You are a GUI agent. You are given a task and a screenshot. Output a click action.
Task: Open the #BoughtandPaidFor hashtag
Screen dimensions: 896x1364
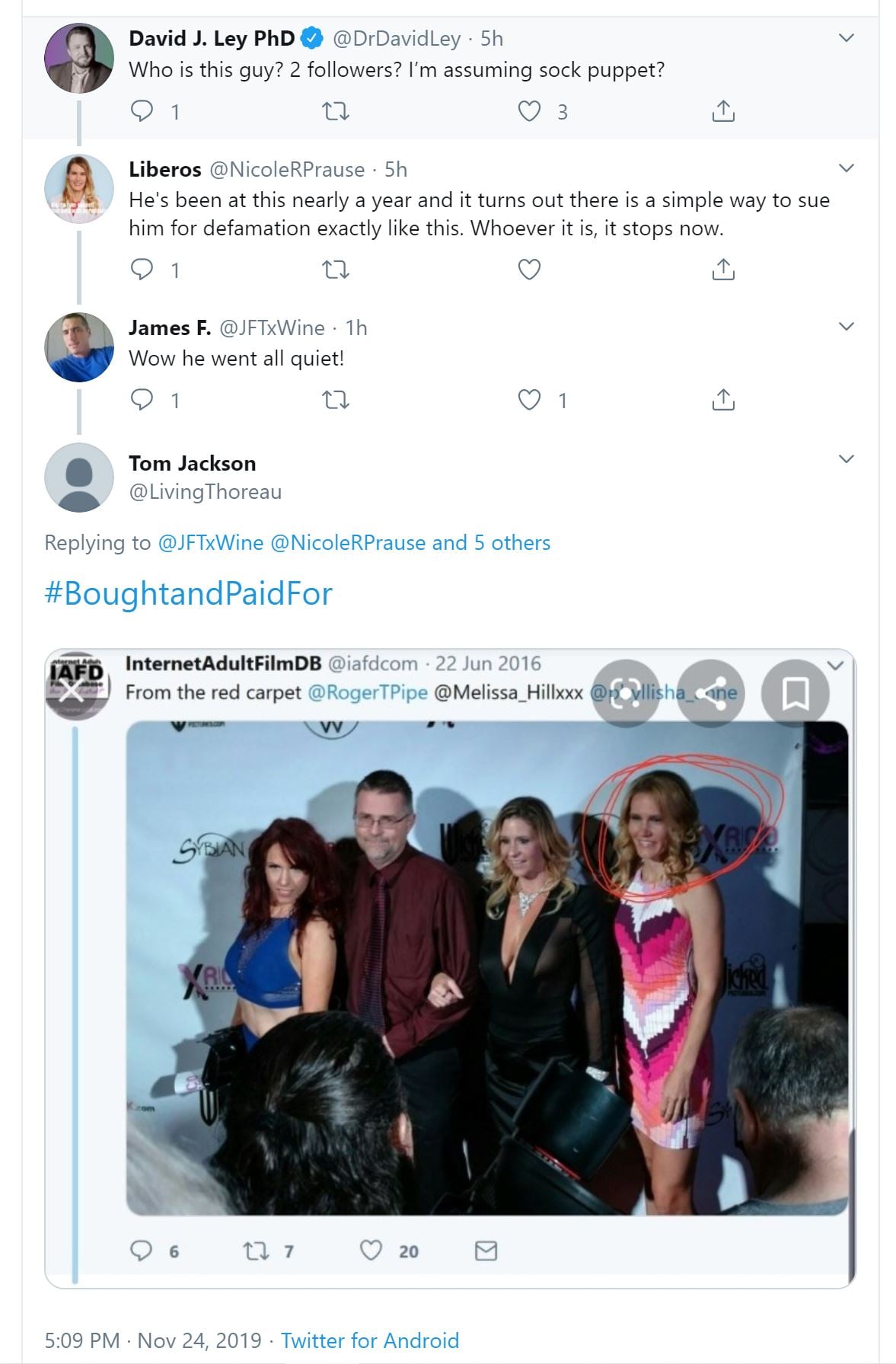[189, 593]
